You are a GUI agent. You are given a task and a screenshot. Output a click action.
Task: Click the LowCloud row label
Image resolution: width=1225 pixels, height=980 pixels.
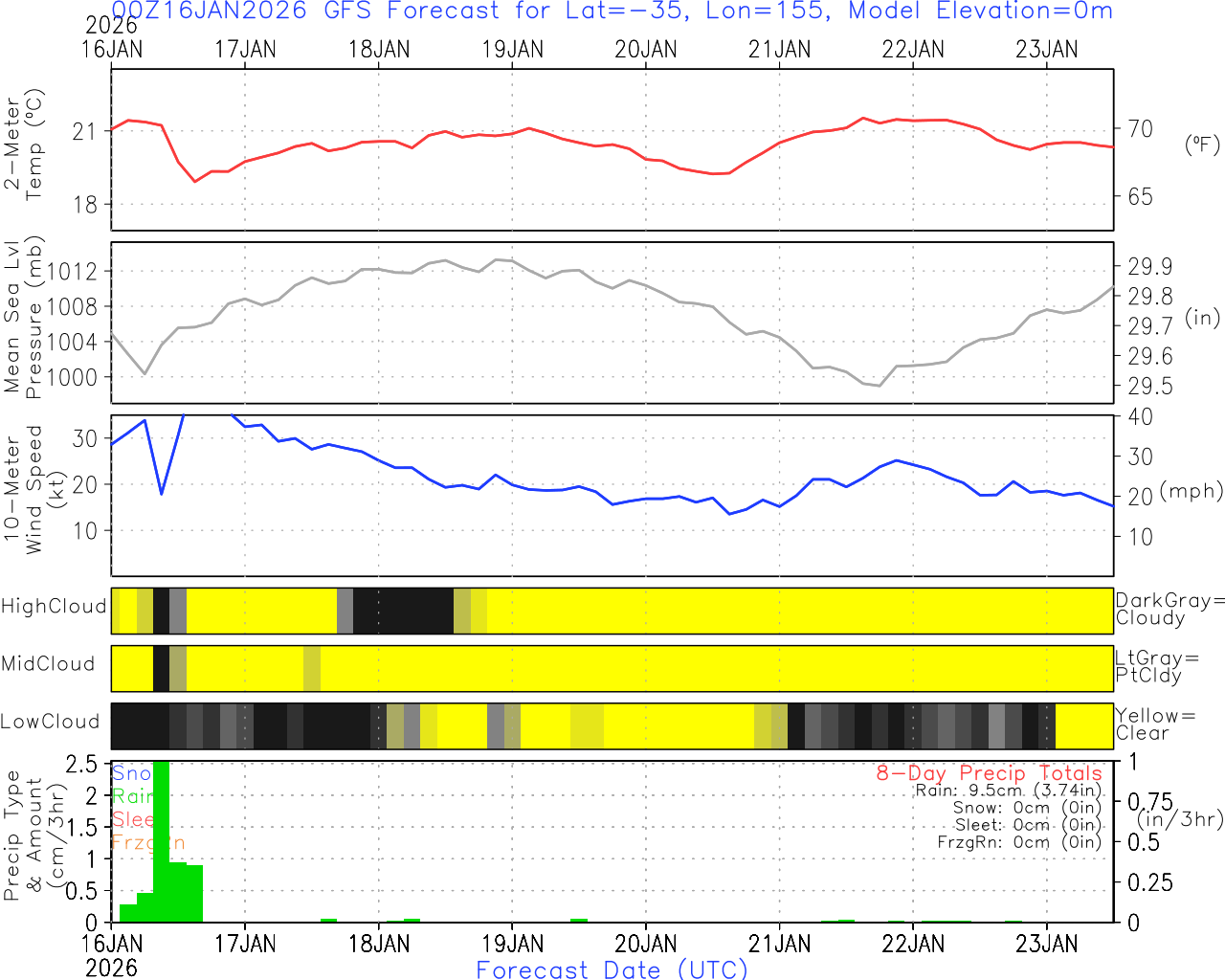[50, 723]
